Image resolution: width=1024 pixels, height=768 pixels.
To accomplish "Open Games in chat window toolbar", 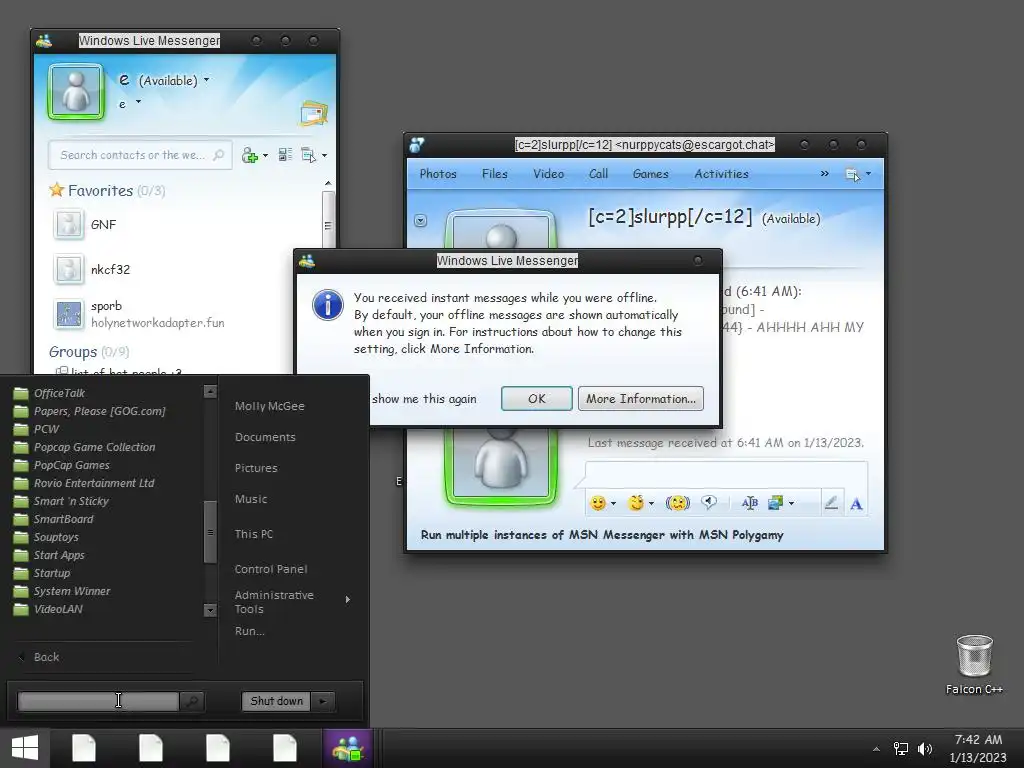I will click(650, 174).
